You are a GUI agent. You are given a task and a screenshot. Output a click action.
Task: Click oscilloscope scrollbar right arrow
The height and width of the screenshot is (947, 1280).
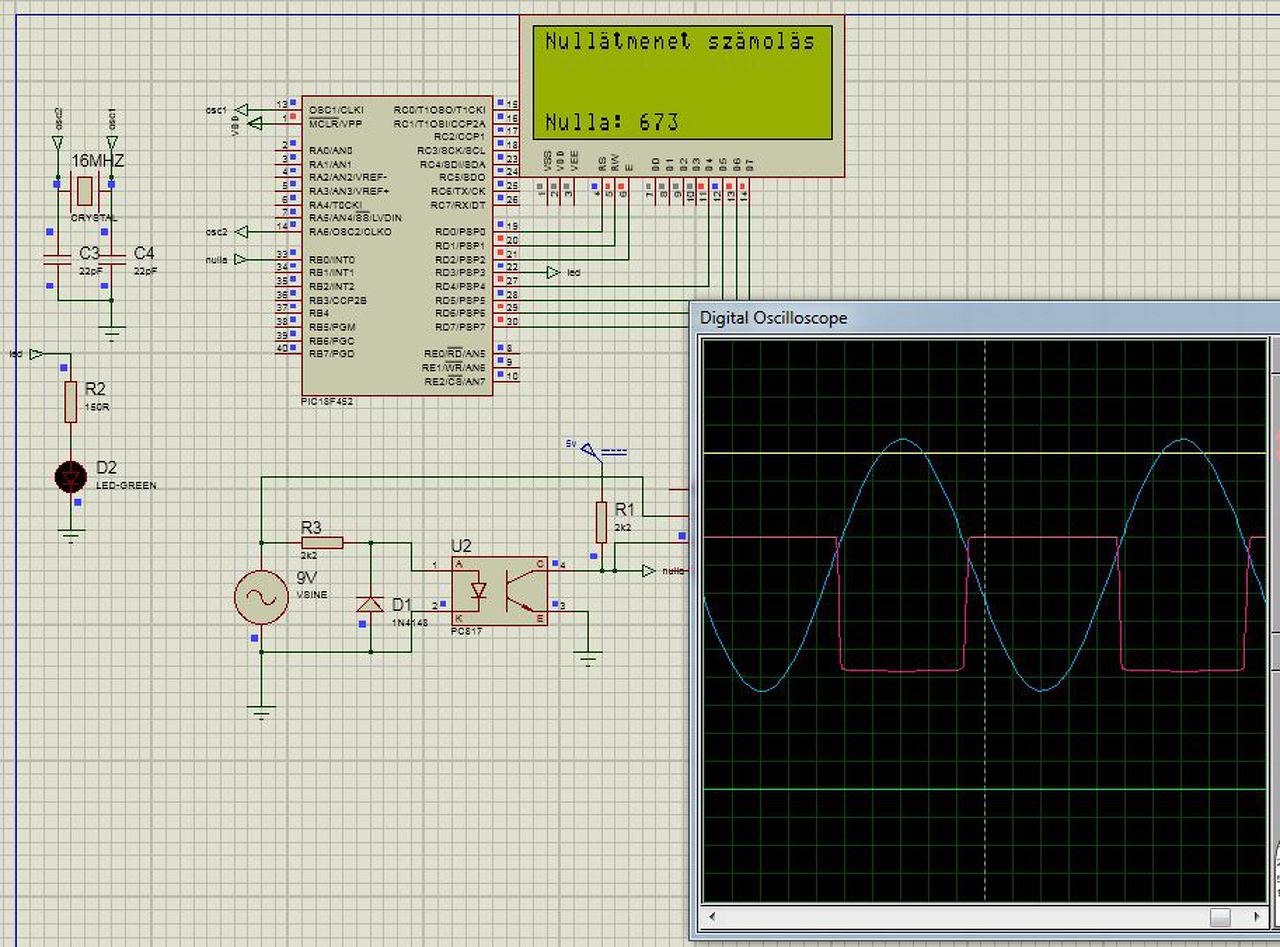tap(1256, 916)
